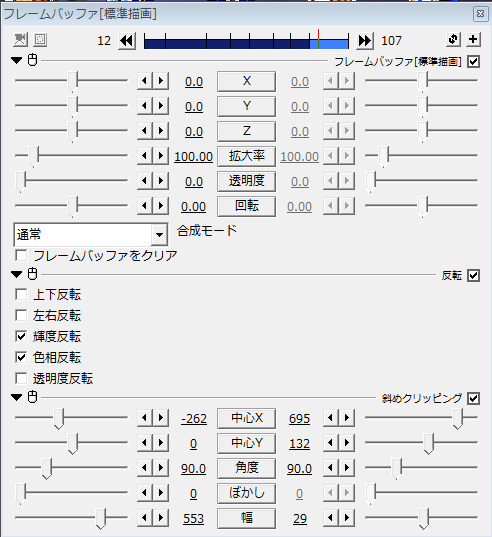Decrease left 中心X value with left arrow
Image resolution: width=492 pixels, height=537 pixels.
point(145,418)
